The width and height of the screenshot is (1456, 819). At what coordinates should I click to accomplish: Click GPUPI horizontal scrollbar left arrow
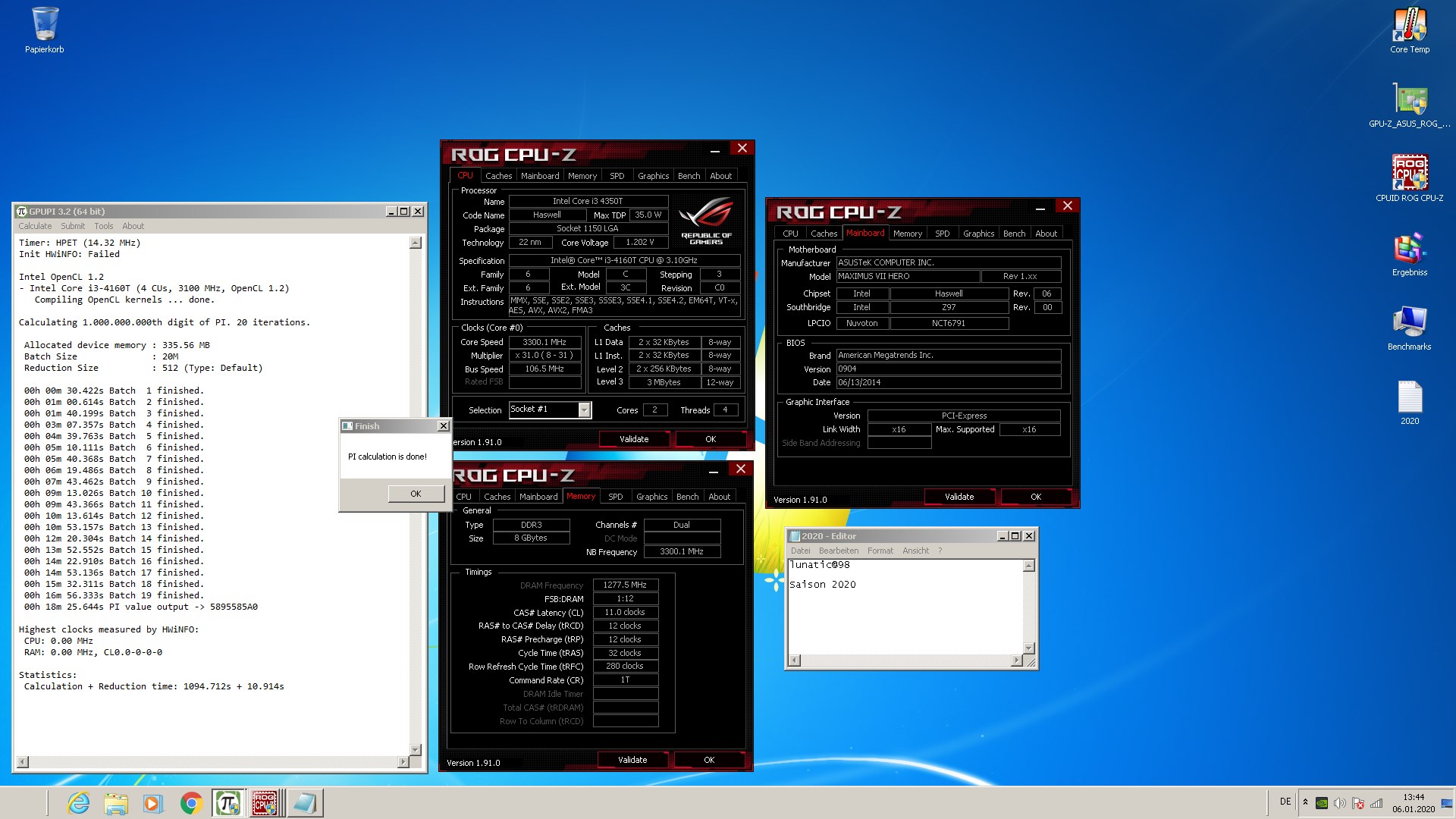[23, 761]
